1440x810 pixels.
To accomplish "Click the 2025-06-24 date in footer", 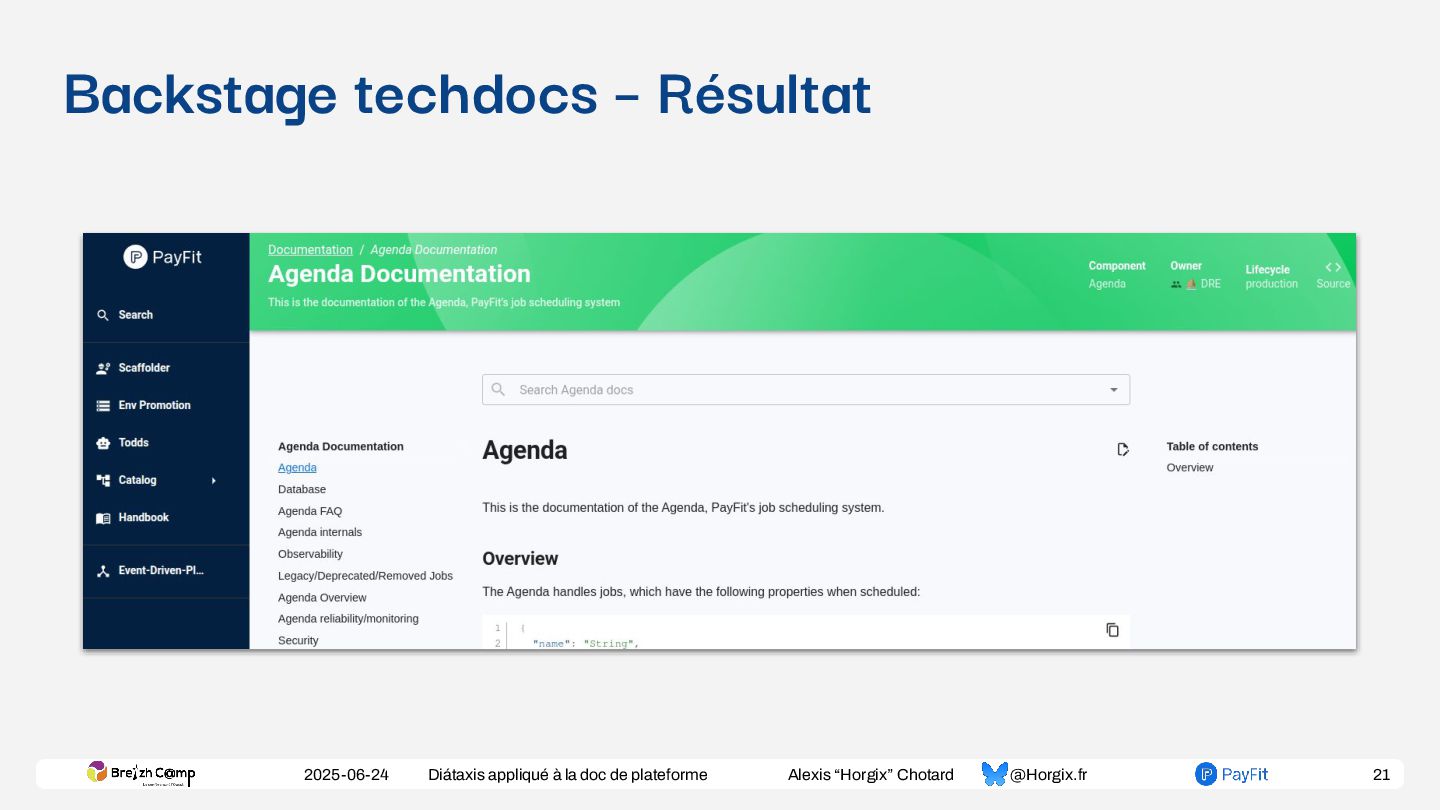I will coord(346,775).
